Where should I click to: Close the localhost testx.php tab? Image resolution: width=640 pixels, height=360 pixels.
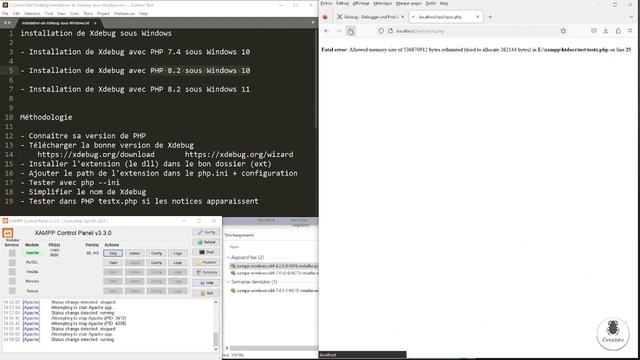pyautogui.click(x=477, y=17)
